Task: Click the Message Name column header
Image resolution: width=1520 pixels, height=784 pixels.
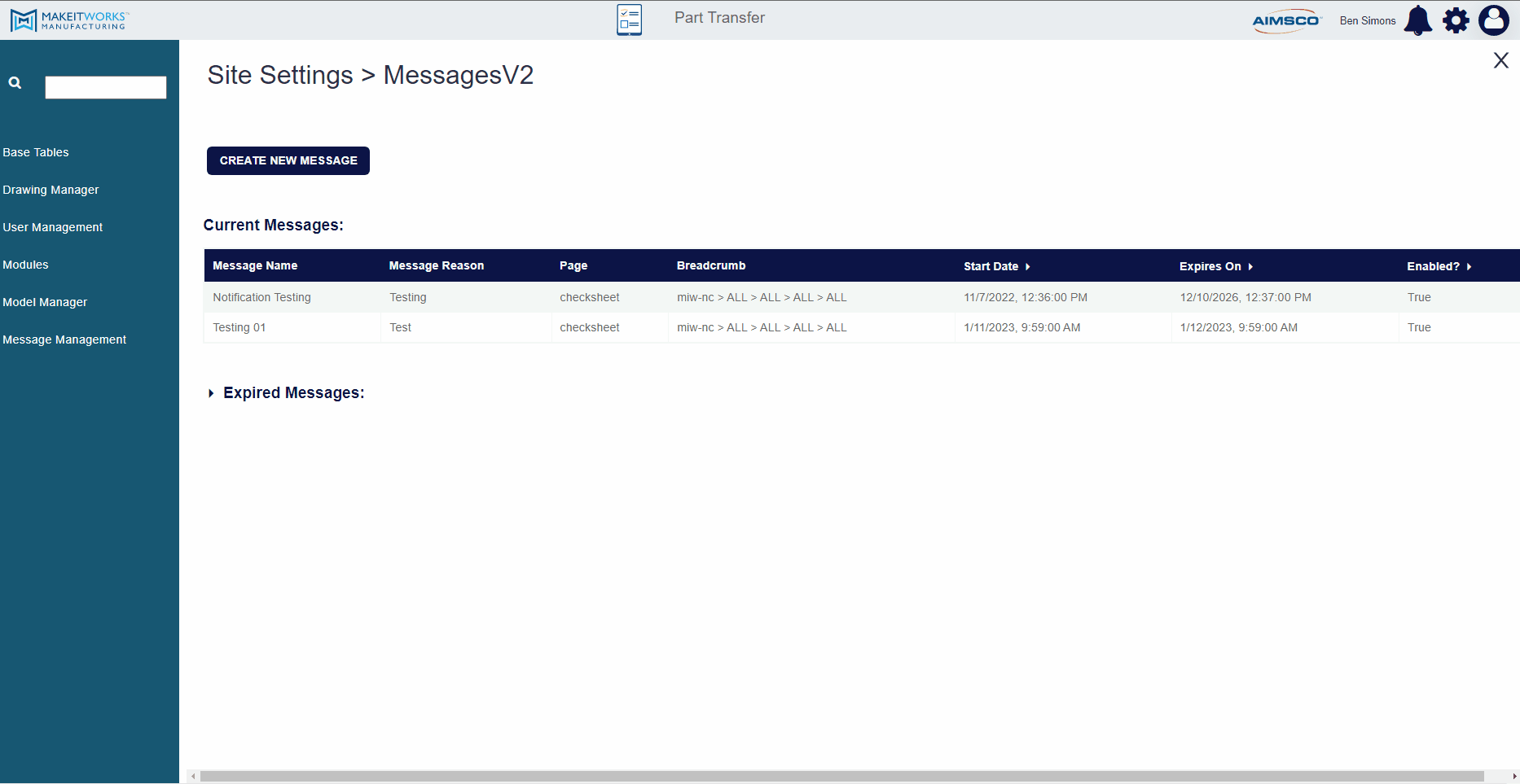Action: (255, 265)
